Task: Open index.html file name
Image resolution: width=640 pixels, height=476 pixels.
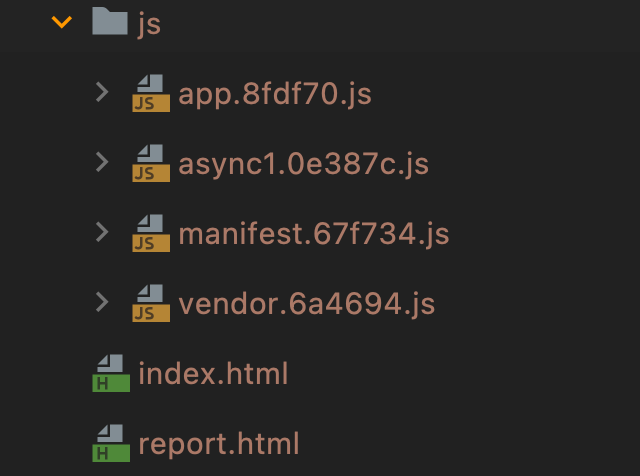Action: (x=213, y=374)
